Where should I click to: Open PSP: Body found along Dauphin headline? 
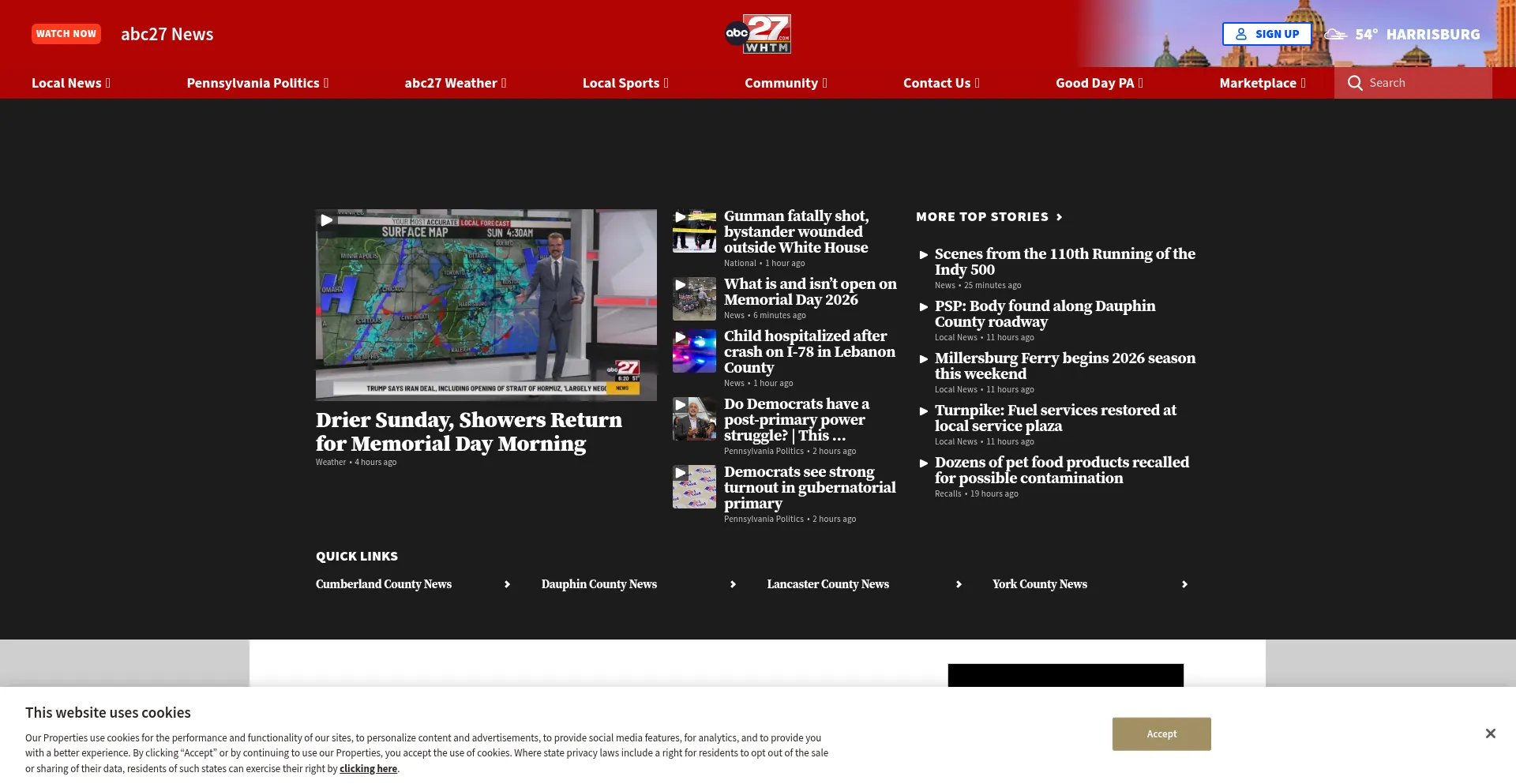pyautogui.click(x=1045, y=314)
